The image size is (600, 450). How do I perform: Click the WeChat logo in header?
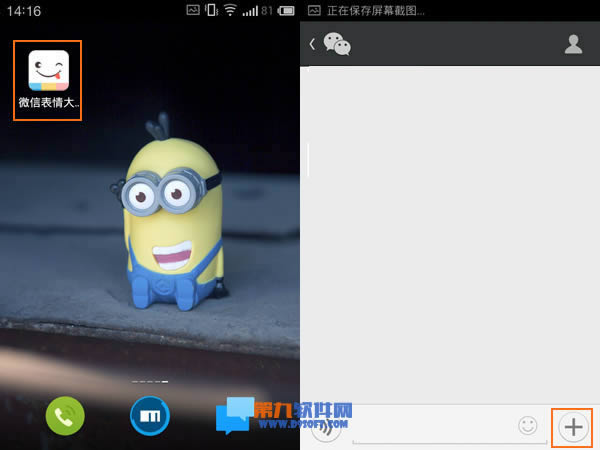point(337,44)
